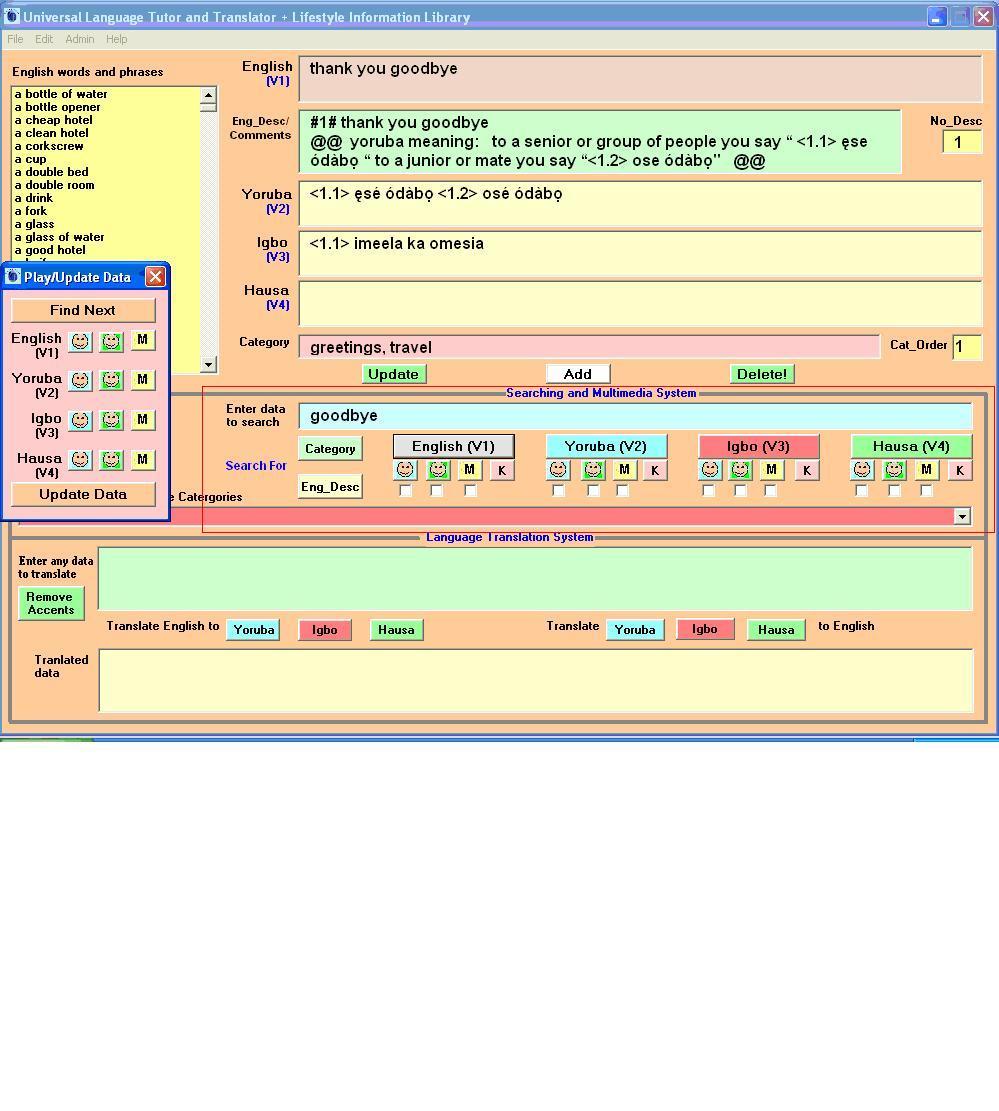Click the green smiley icon under Hausa (V4) search
Image resolution: width=999 pixels, height=1111 pixels.
point(894,470)
